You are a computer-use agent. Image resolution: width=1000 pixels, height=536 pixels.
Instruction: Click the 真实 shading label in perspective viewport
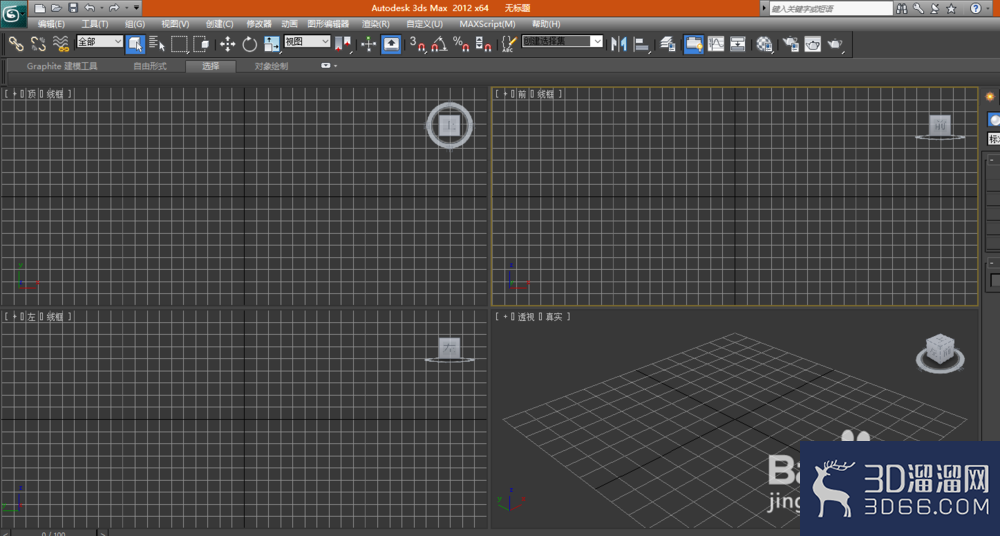[554, 316]
